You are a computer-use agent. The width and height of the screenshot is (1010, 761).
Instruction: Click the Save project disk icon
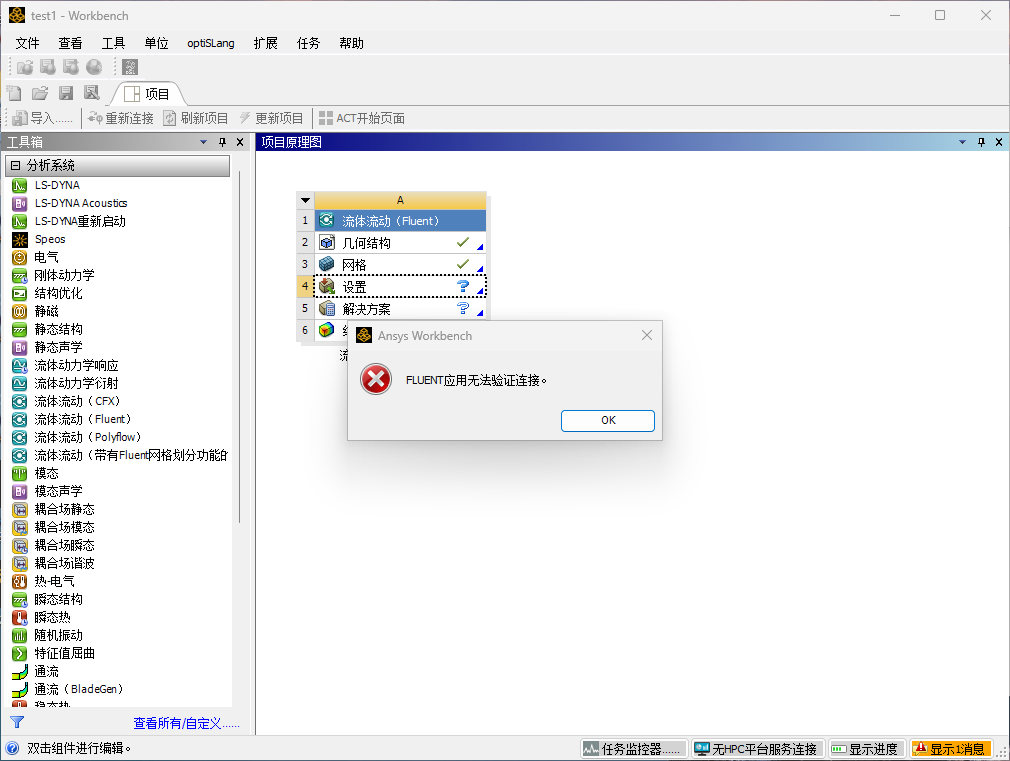click(x=66, y=93)
